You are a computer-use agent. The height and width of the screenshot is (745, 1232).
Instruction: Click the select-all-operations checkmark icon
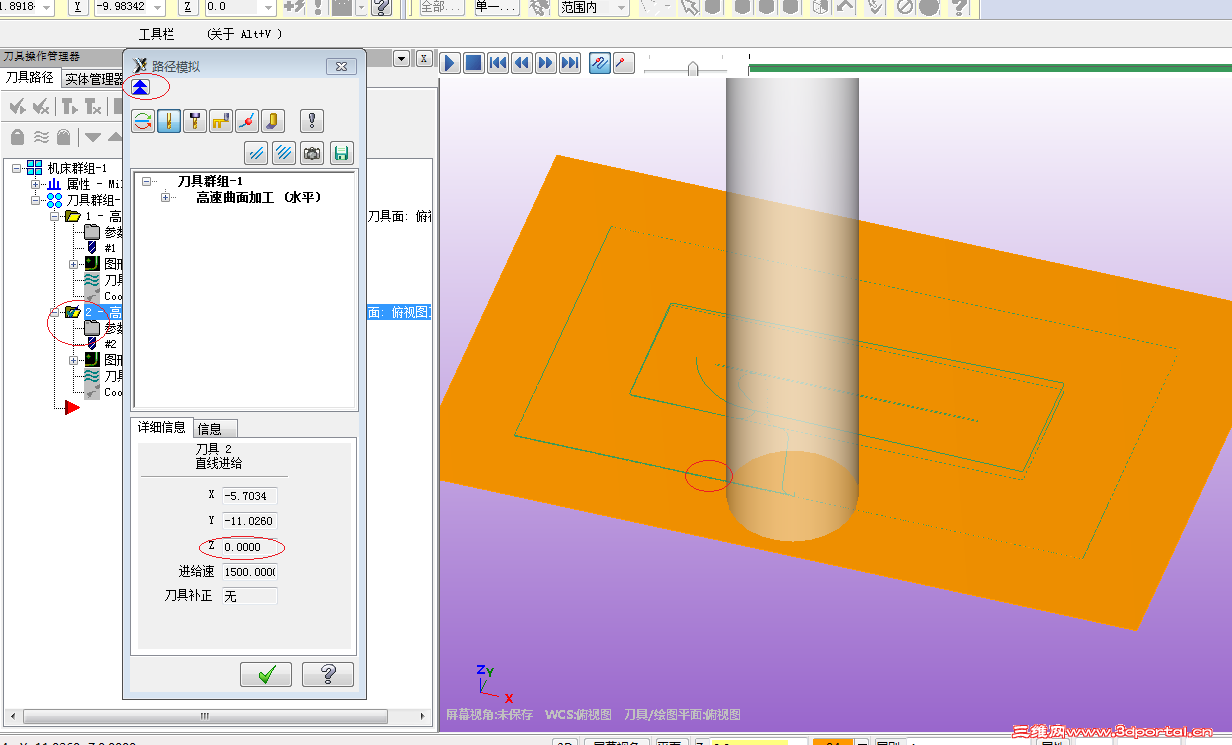[17, 107]
